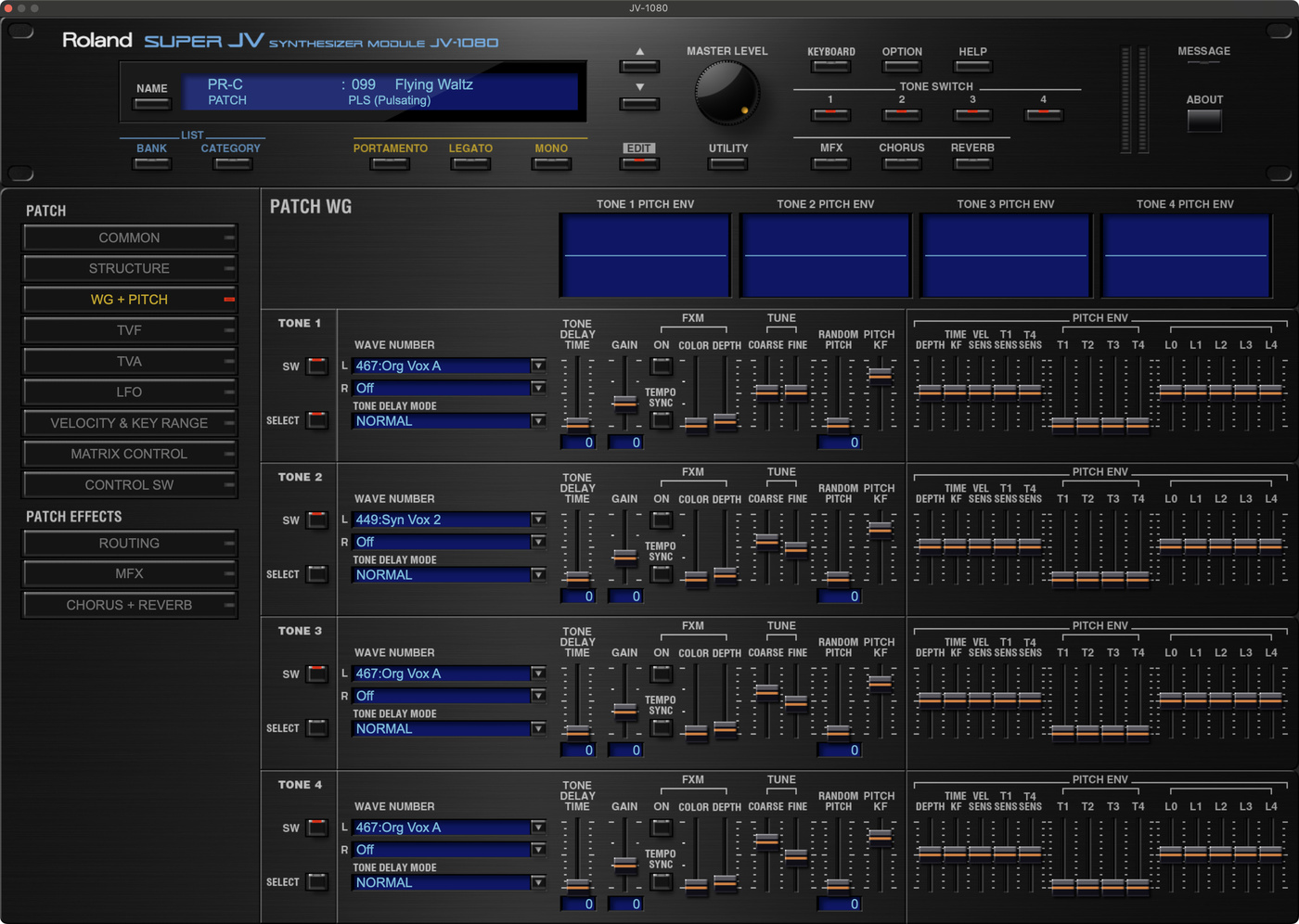Click the Tone 2 SELECT button
Screen dimensions: 1299x924
317,574
